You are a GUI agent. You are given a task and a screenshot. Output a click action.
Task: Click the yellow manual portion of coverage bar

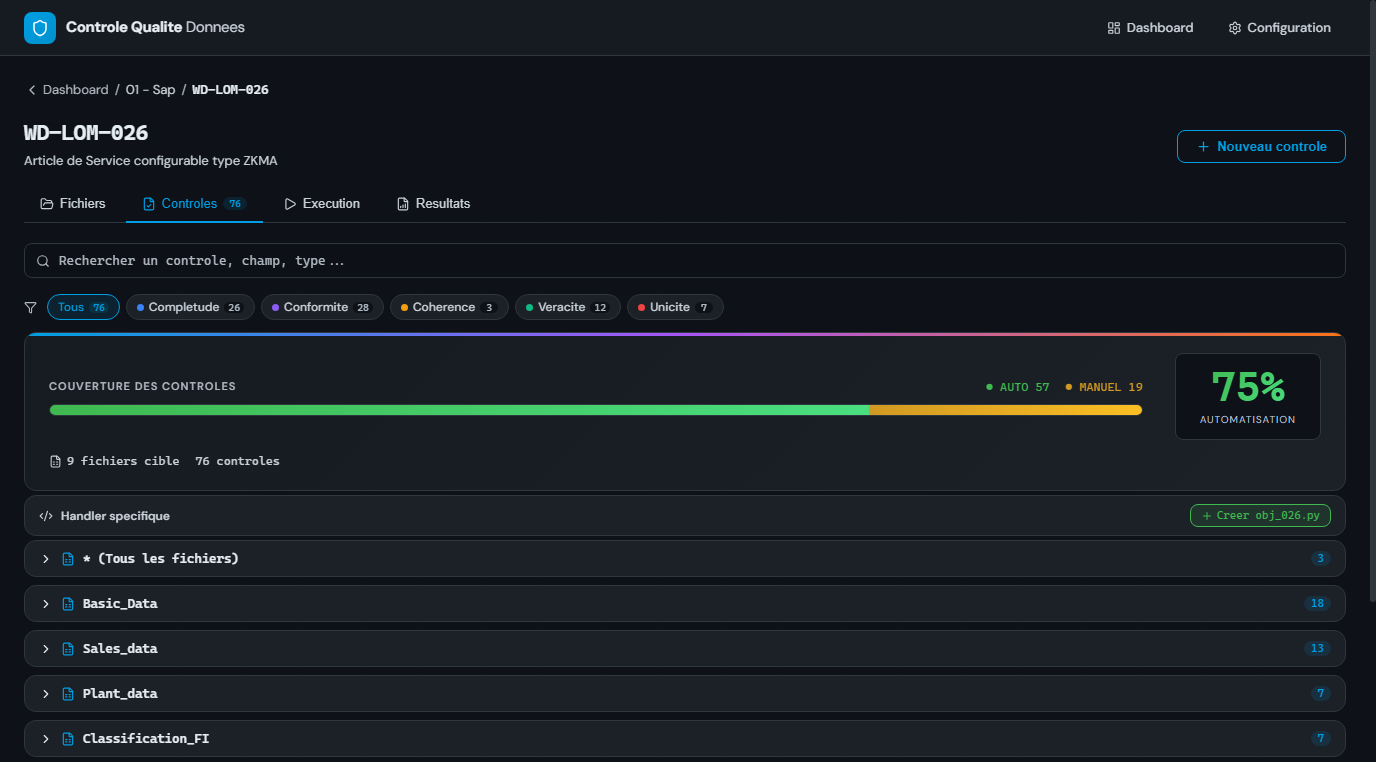click(x=1005, y=410)
